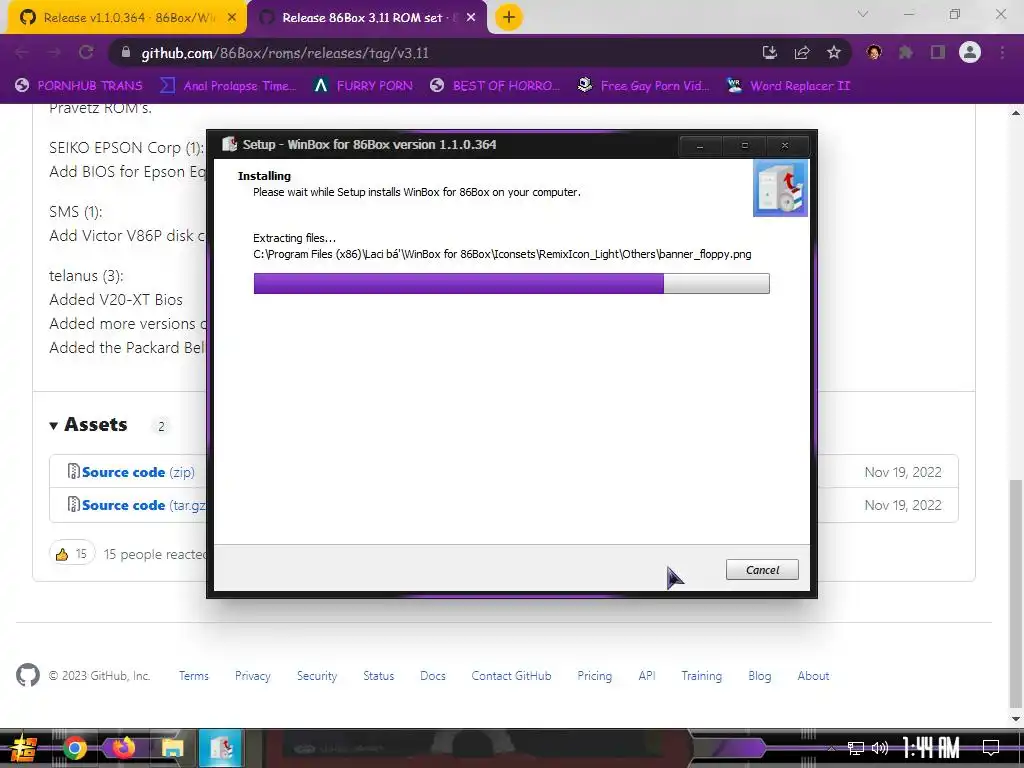The image size is (1024, 768).
Task: Open File Explorer from the taskbar
Action: 172,748
